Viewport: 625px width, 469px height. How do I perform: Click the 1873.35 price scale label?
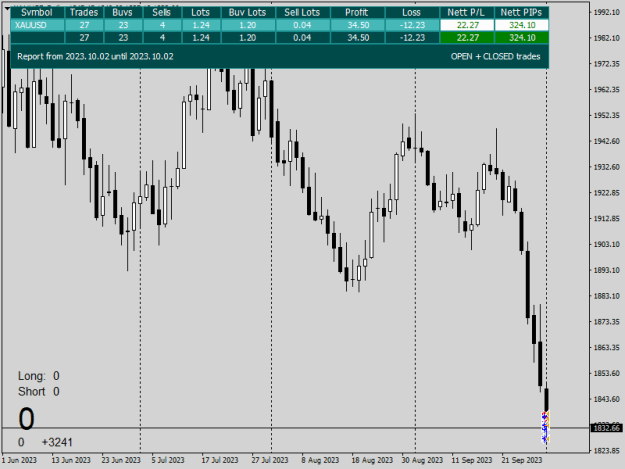[x=607, y=322]
